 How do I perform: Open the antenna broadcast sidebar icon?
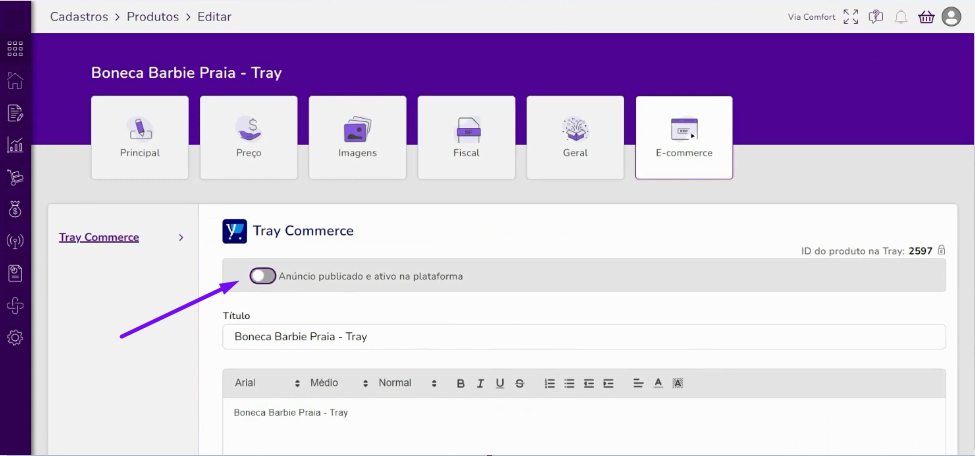[15, 241]
